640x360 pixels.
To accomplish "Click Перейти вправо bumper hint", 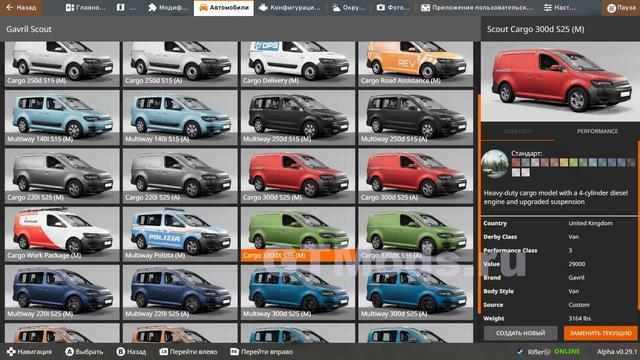I will [262, 351].
